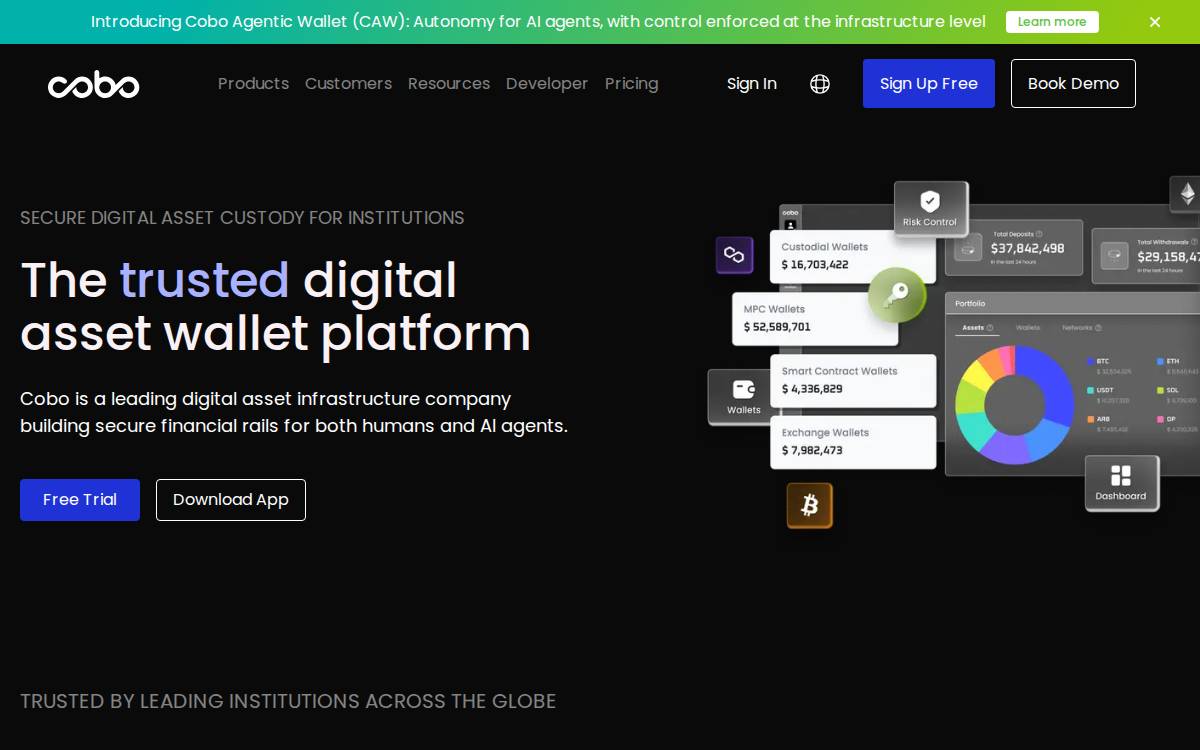This screenshot has width=1200, height=750.
Task: Select the Assets tab in Portfolio
Action: coord(977,328)
